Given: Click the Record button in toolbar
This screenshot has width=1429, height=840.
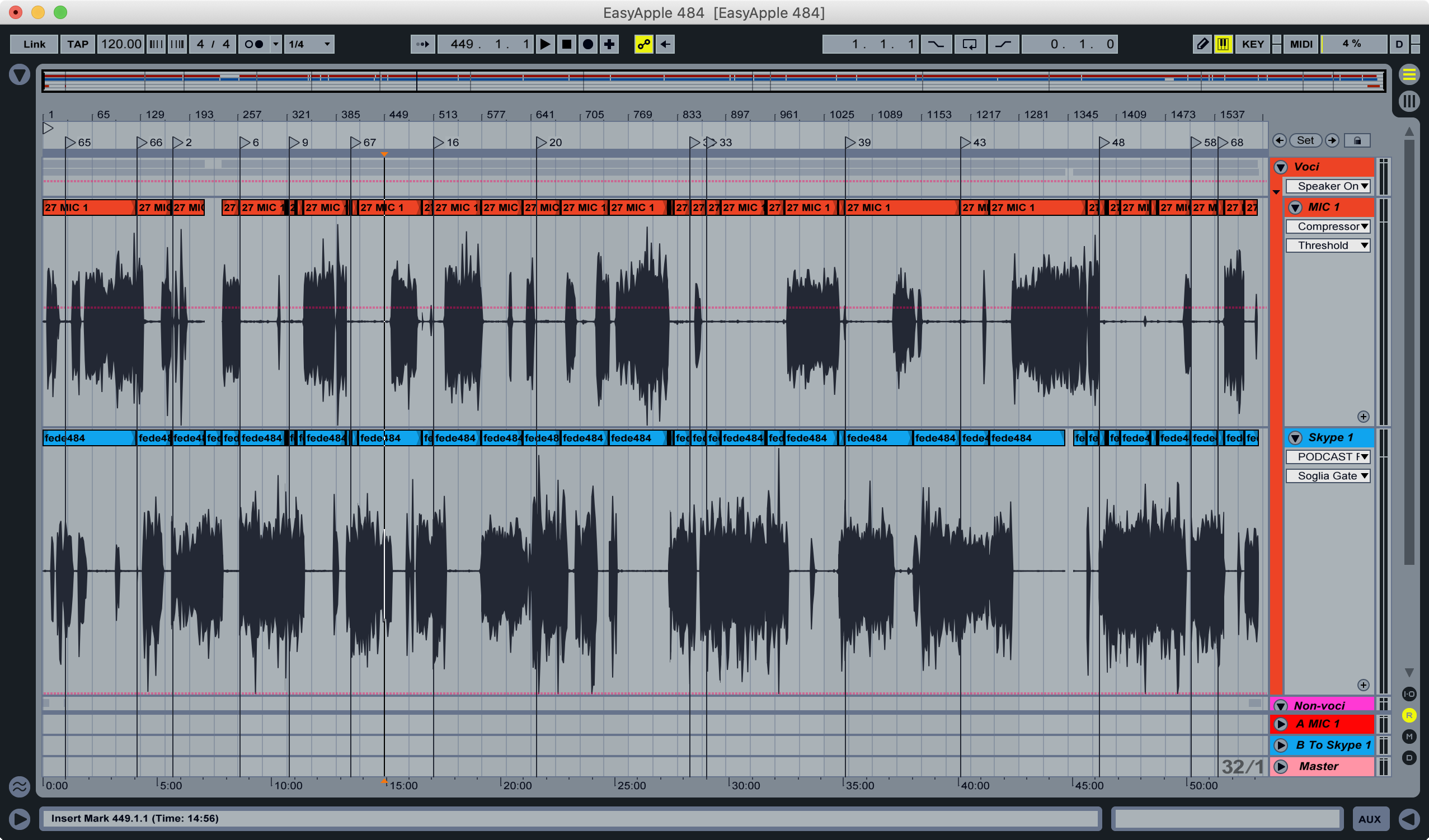Looking at the screenshot, I should (589, 44).
